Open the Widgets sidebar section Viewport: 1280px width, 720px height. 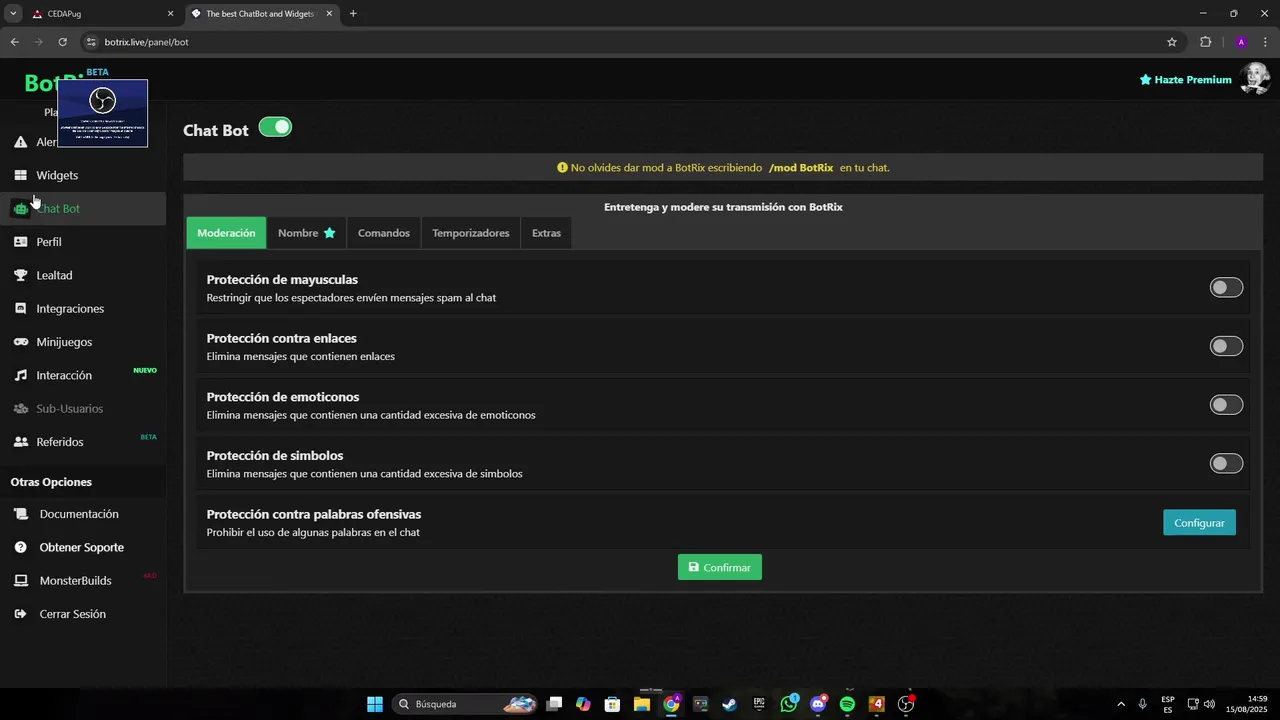click(x=57, y=175)
